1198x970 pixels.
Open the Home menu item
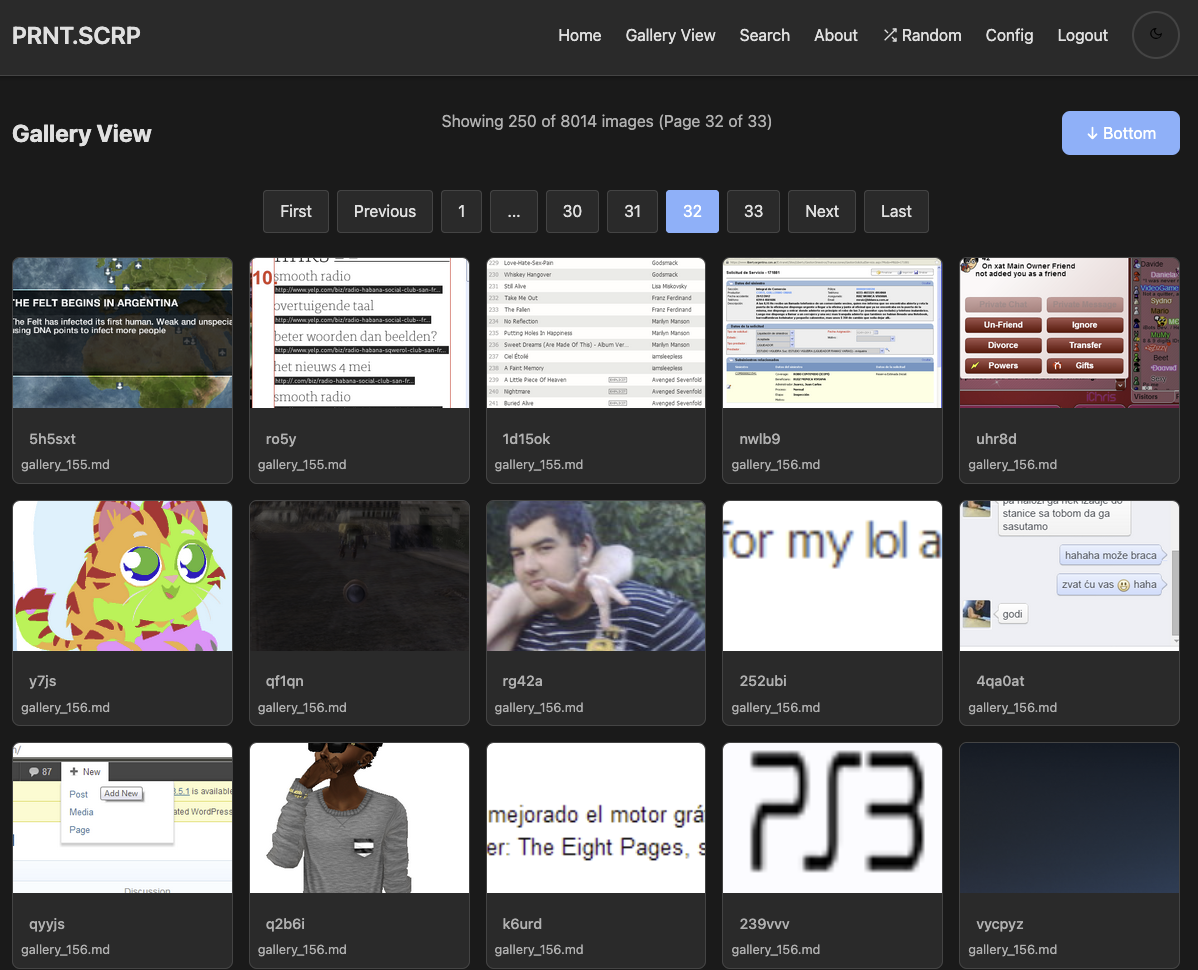click(579, 35)
